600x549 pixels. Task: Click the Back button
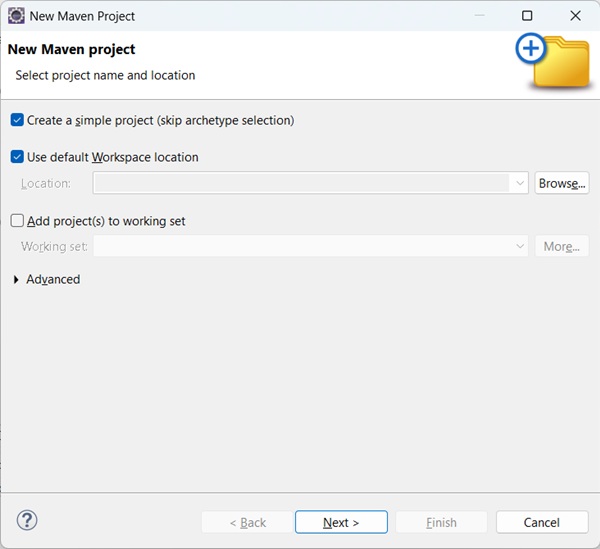point(247,522)
